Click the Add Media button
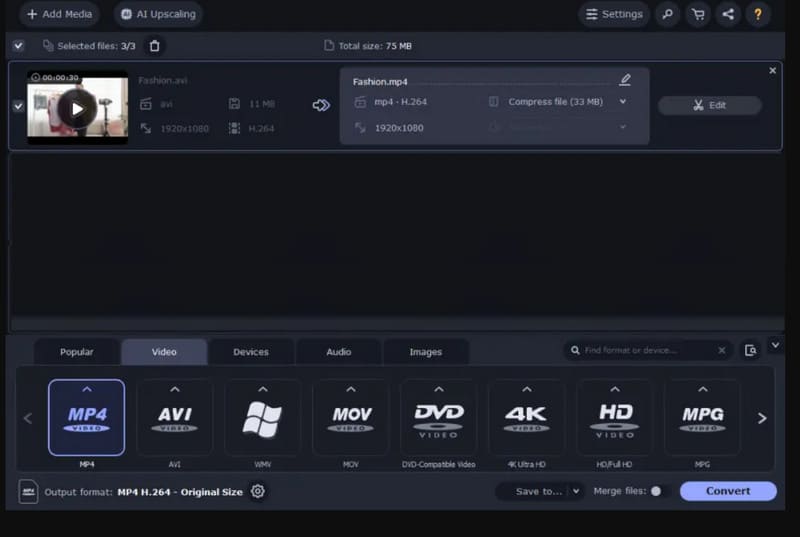 click(x=59, y=14)
